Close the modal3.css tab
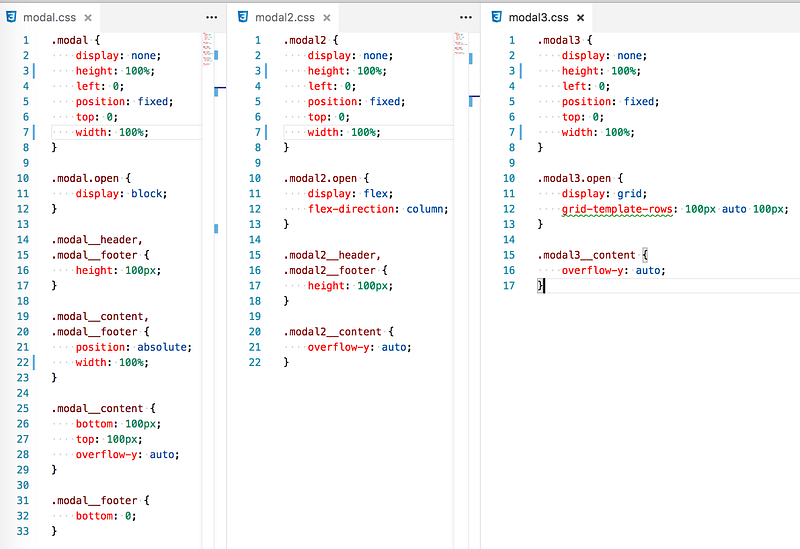This screenshot has height=549, width=800. (580, 18)
